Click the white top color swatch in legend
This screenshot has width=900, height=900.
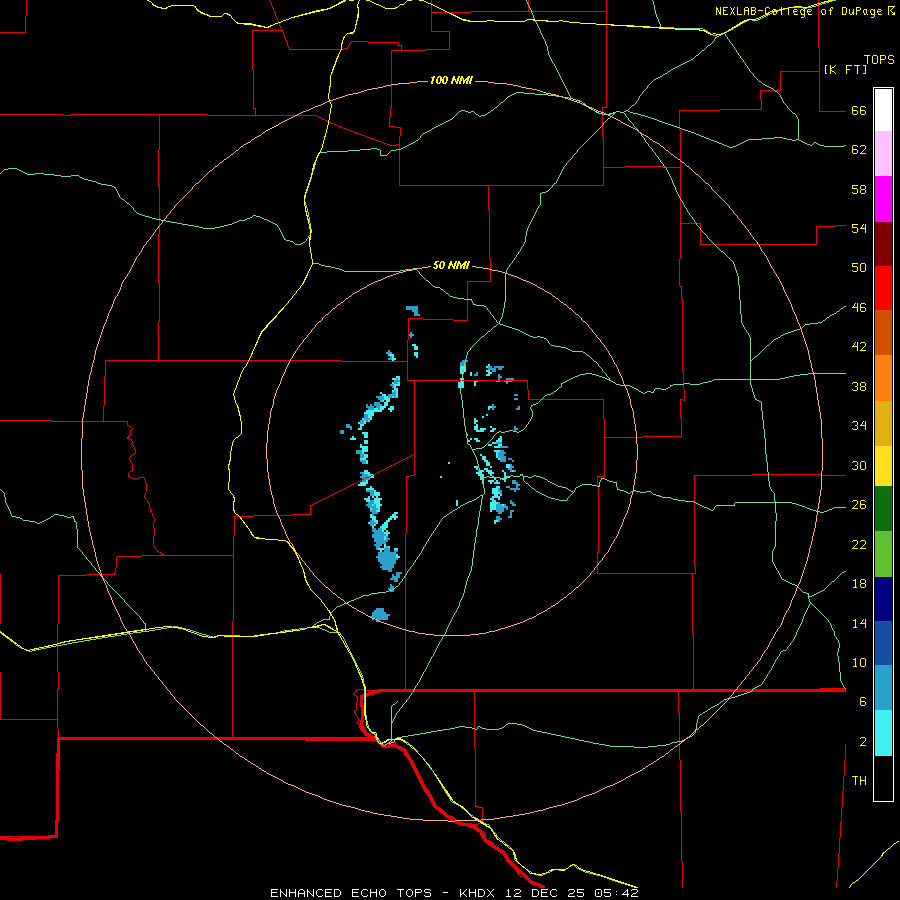pyautogui.click(x=883, y=110)
